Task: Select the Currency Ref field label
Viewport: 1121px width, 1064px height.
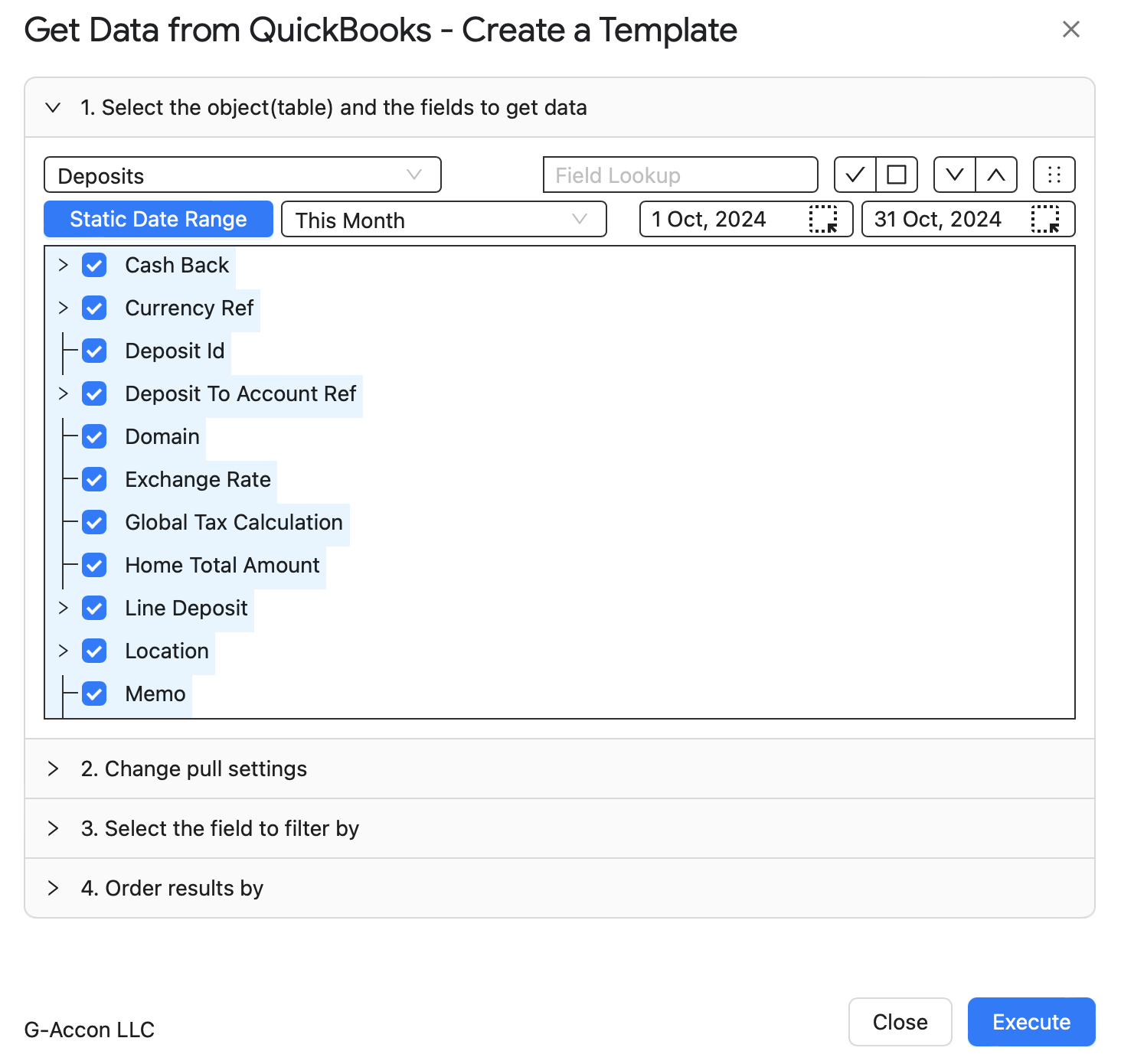Action: tap(189, 308)
